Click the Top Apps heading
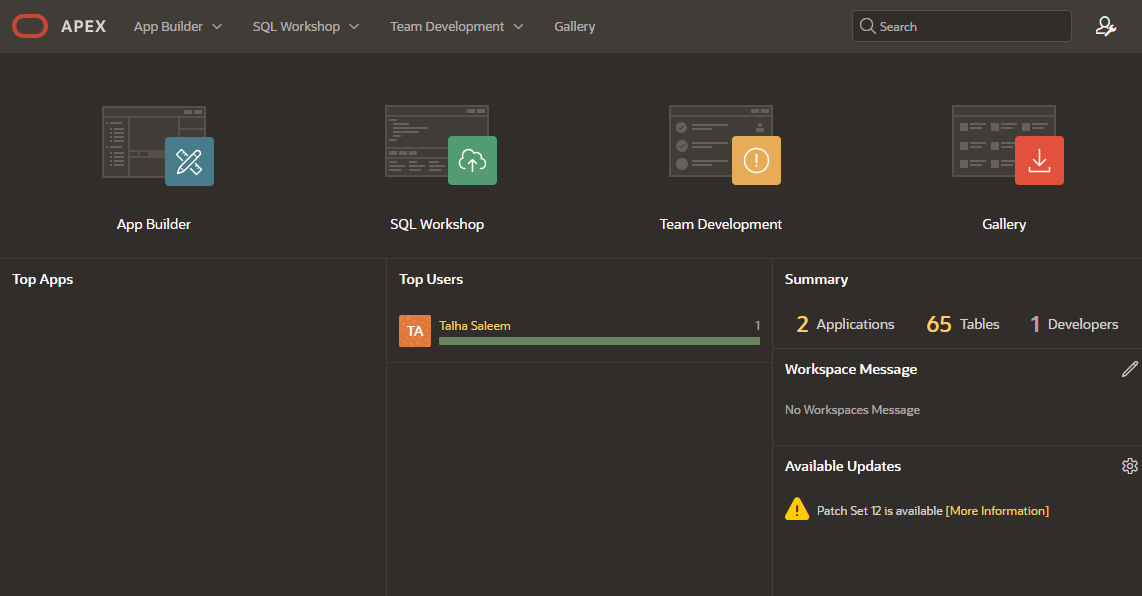 tap(43, 279)
